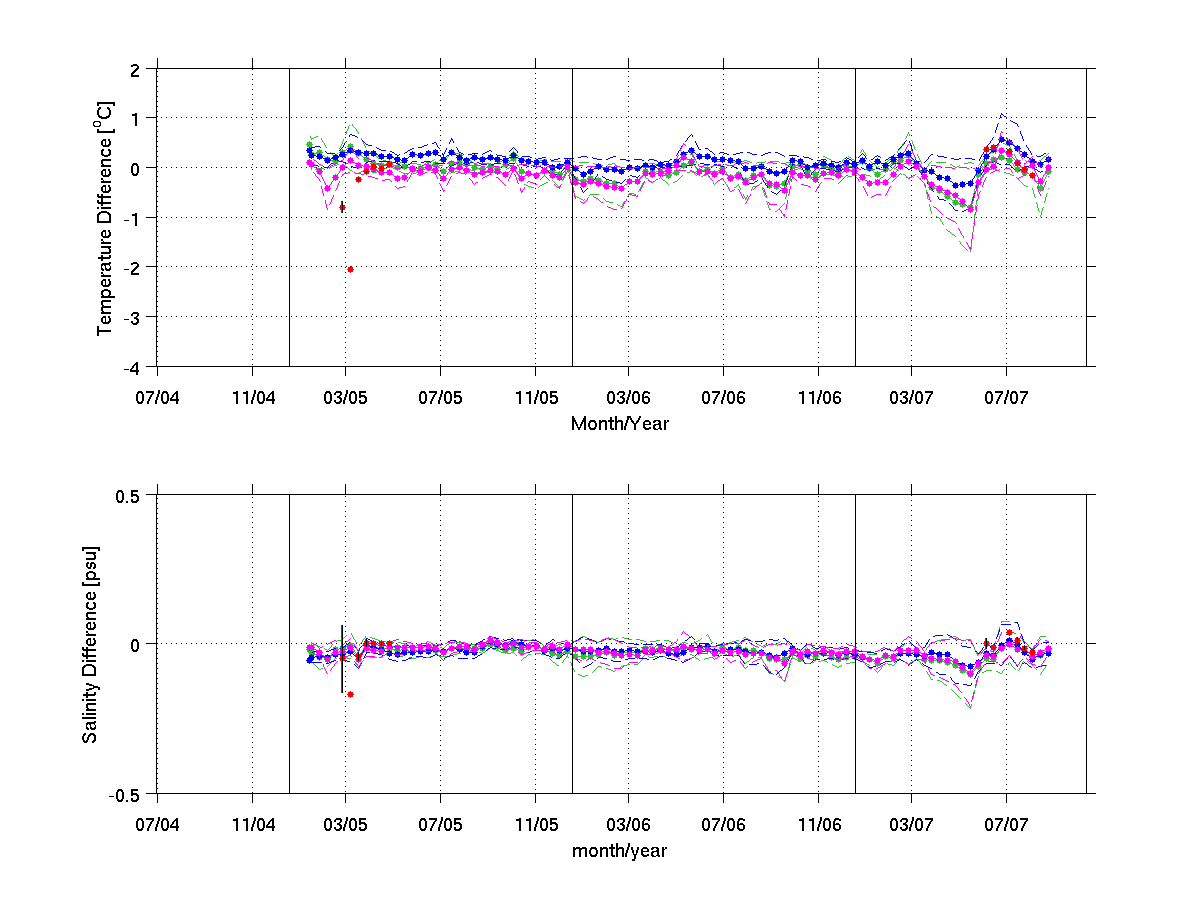Choose the "11/06" date tick of the salinity plot
The width and height of the screenshot is (1200, 900).
pyautogui.click(x=818, y=825)
